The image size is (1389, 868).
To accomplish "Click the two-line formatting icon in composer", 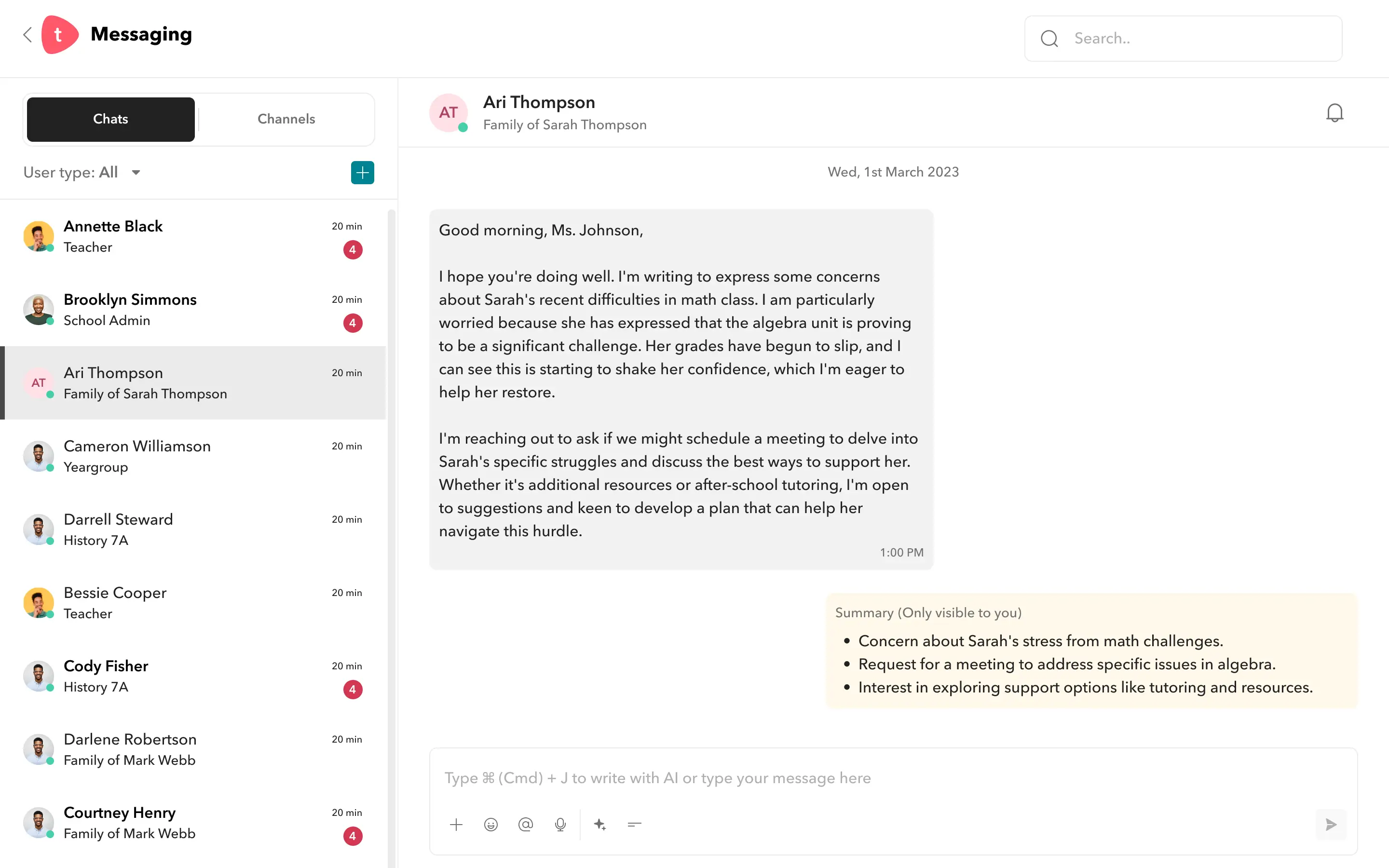I will point(634,825).
